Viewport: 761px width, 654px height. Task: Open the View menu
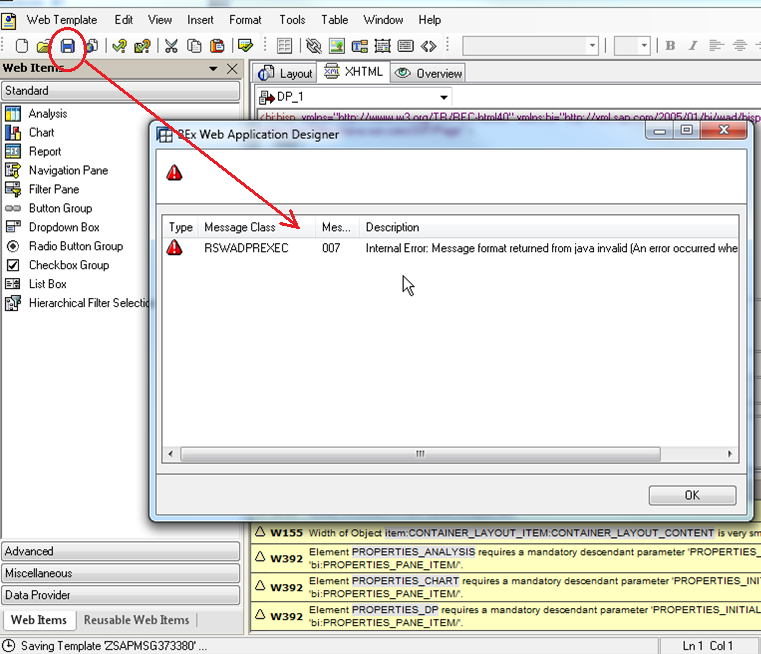[160, 20]
